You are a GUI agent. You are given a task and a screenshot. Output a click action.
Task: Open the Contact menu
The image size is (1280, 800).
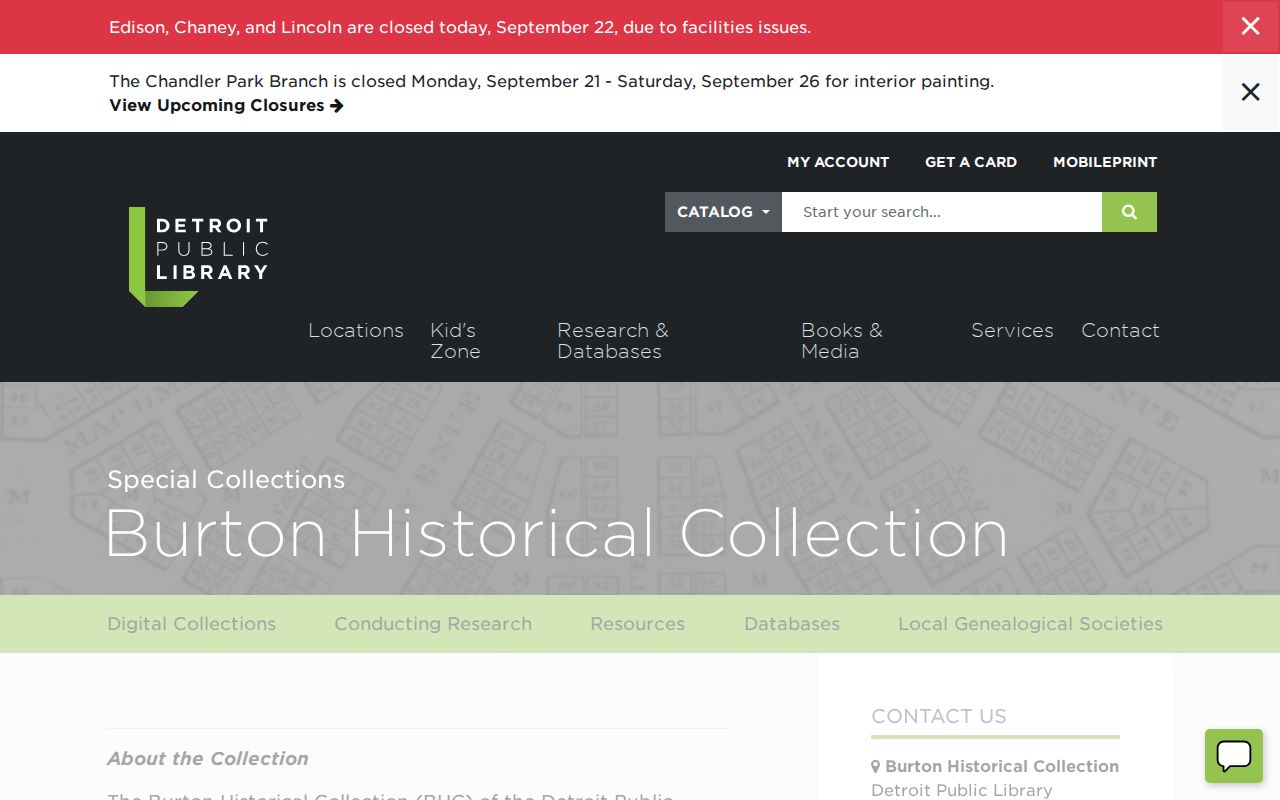click(x=1120, y=330)
